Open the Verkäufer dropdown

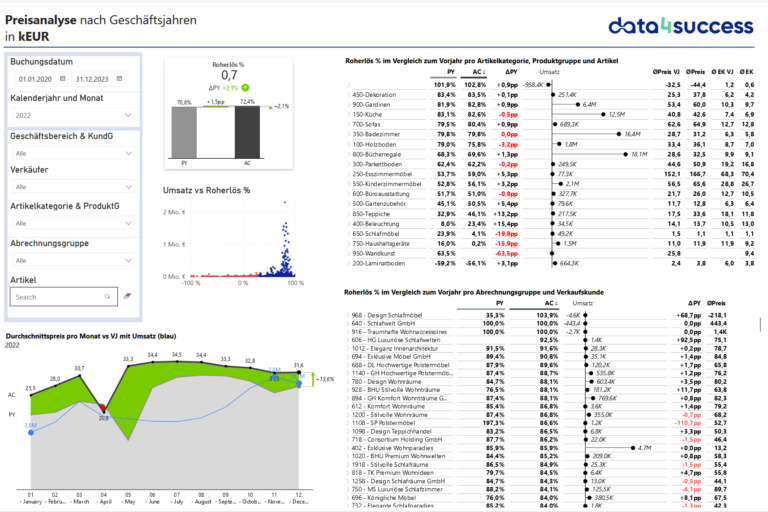pyautogui.click(x=73, y=187)
